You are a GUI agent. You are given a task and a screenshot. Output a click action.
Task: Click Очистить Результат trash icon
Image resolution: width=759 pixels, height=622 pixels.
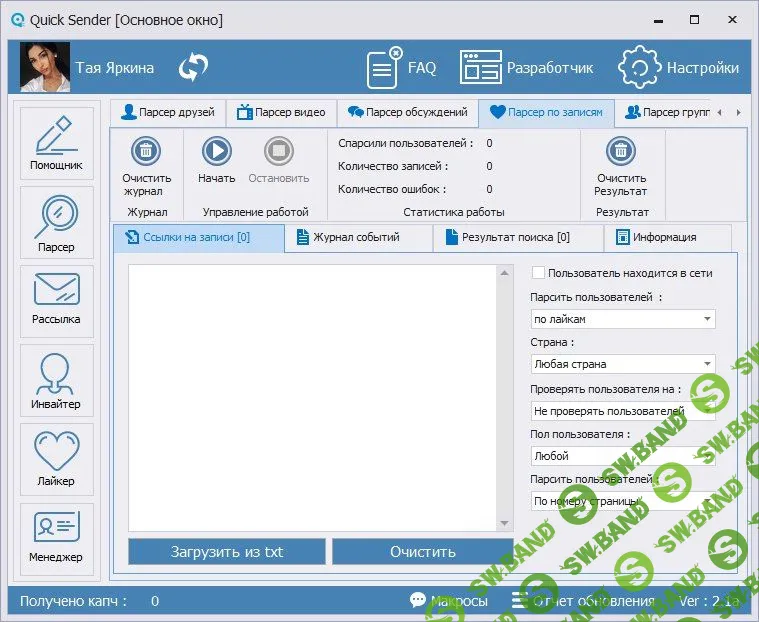click(621, 151)
